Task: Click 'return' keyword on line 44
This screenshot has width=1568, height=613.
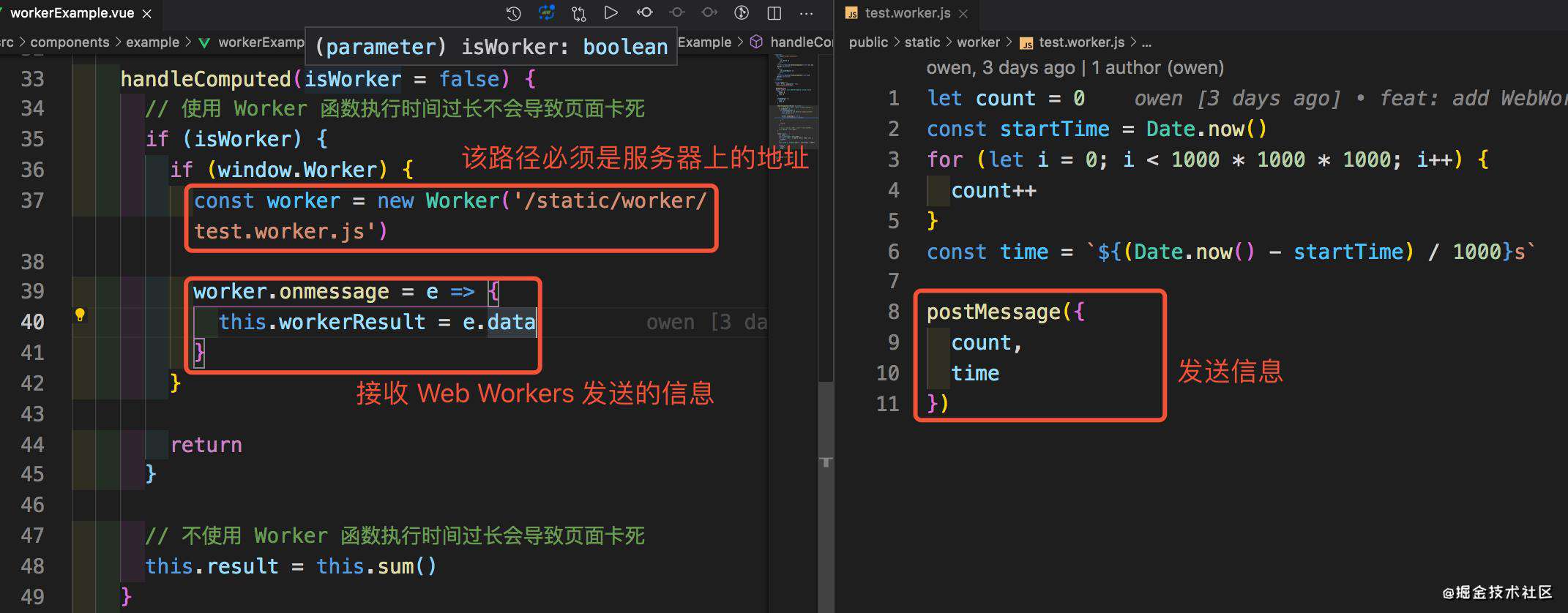Action: click(206, 445)
